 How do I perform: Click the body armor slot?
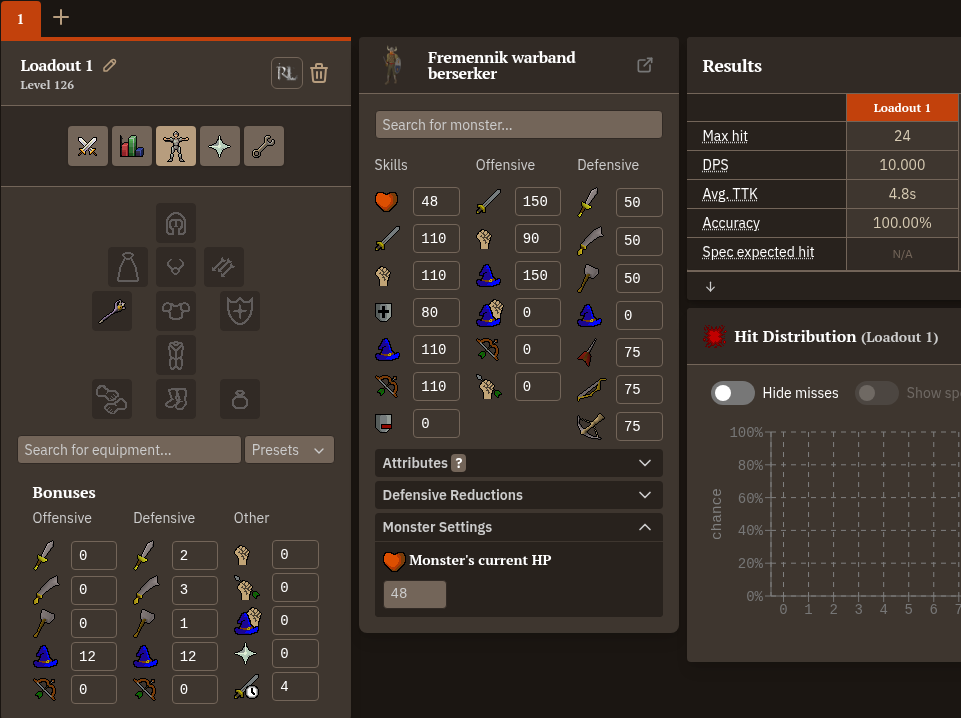click(176, 311)
